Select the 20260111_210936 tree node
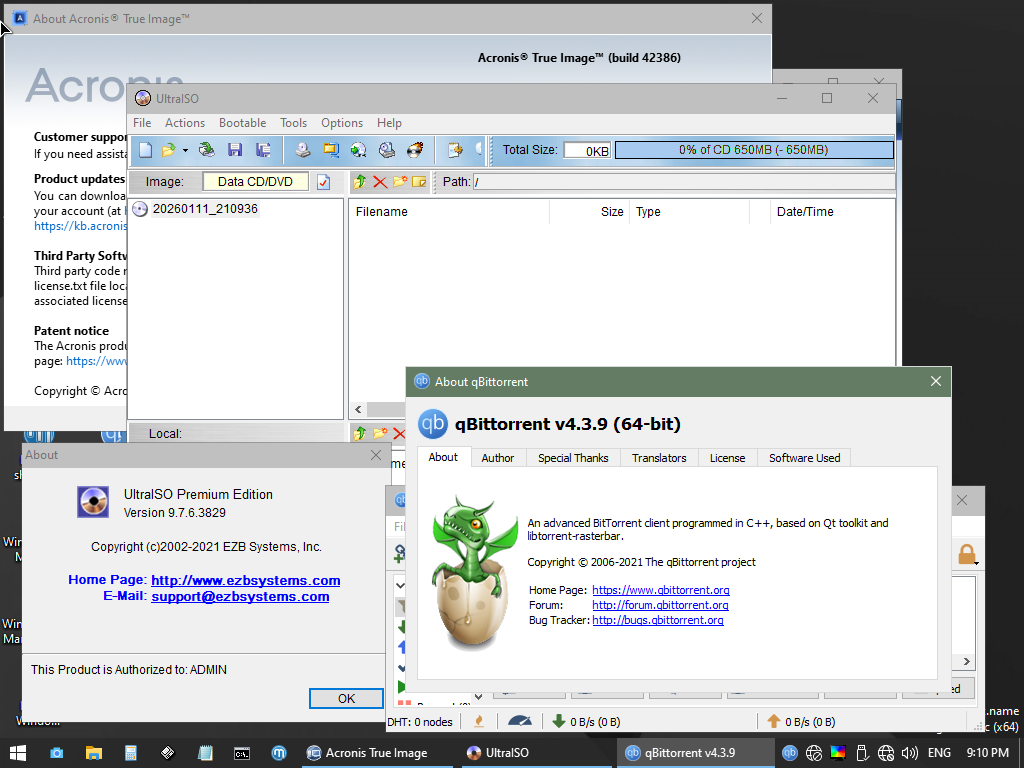 click(204, 209)
